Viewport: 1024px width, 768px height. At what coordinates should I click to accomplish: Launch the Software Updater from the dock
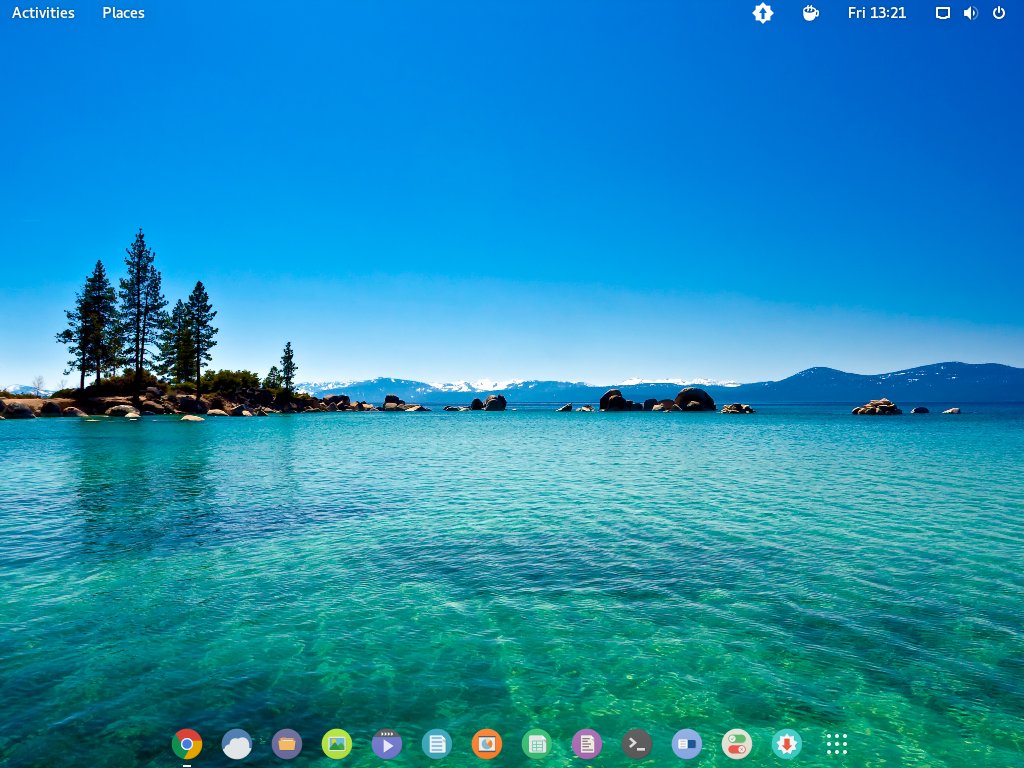[787, 744]
